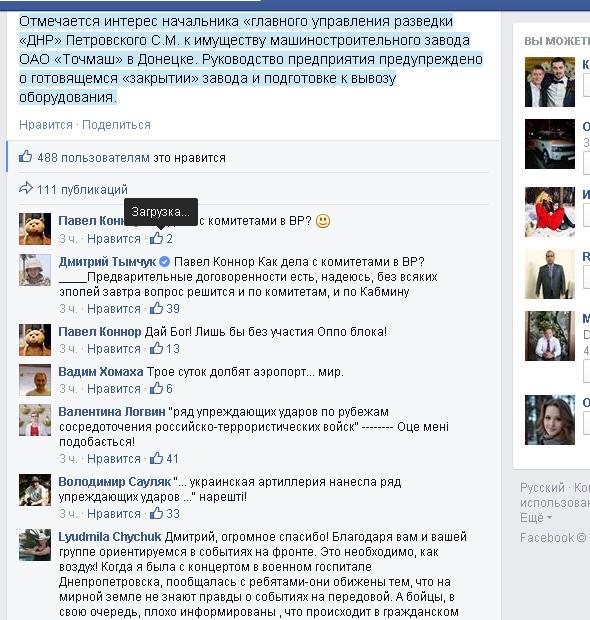This screenshot has height=620, width=590.
Task: Click thumb icon showing 41 likes
Action: (x=157, y=458)
